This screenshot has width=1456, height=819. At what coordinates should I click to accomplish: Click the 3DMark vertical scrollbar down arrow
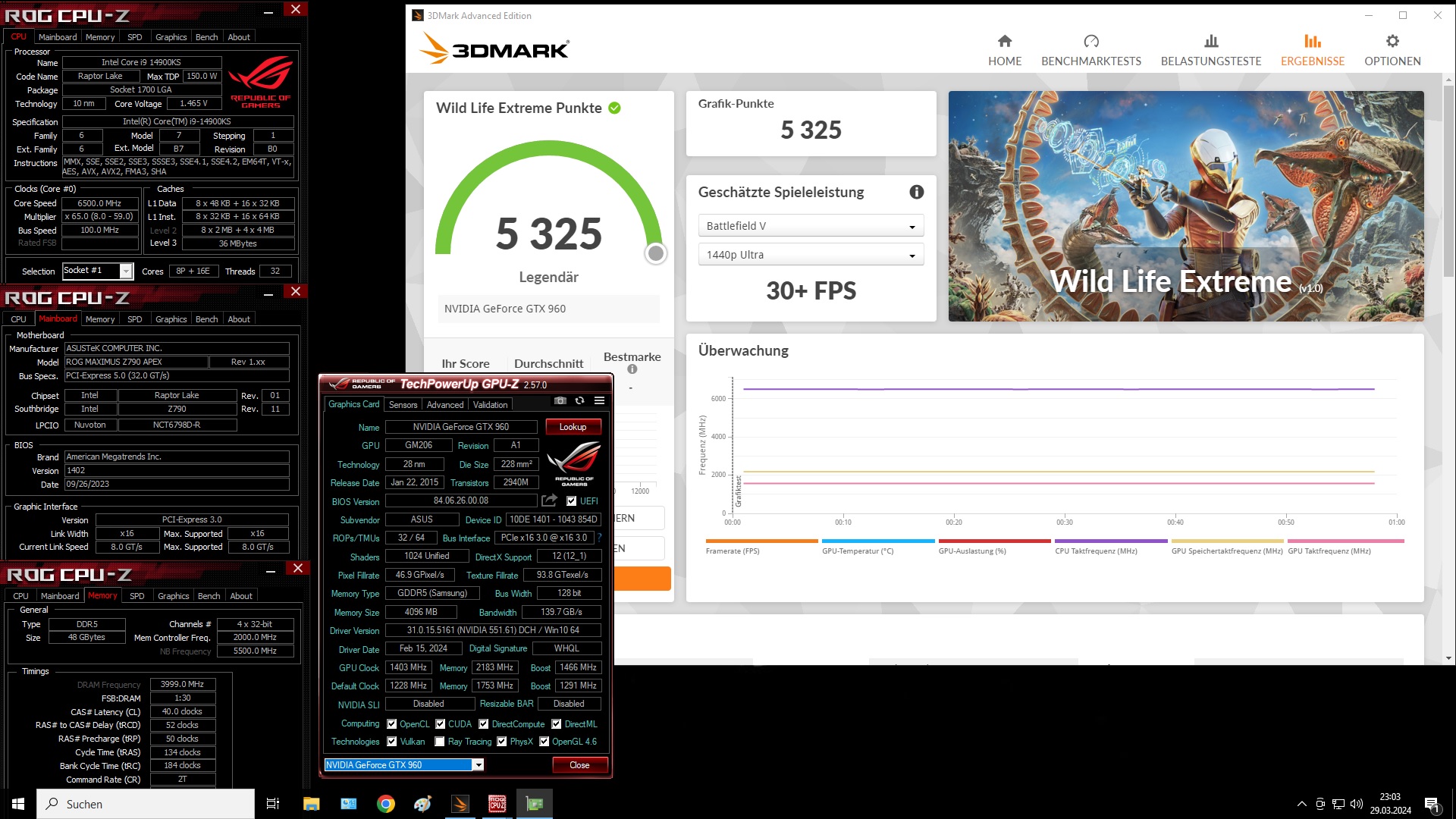point(1449,658)
